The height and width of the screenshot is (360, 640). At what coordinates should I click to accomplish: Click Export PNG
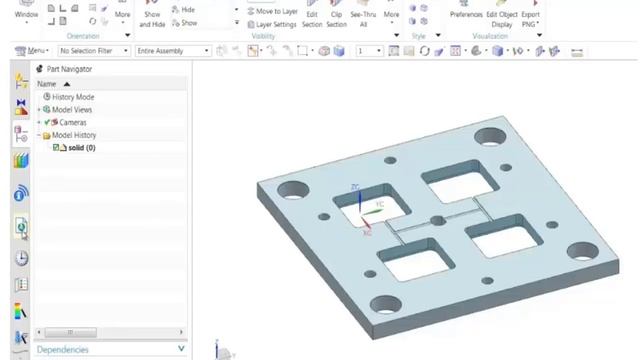[x=530, y=15]
